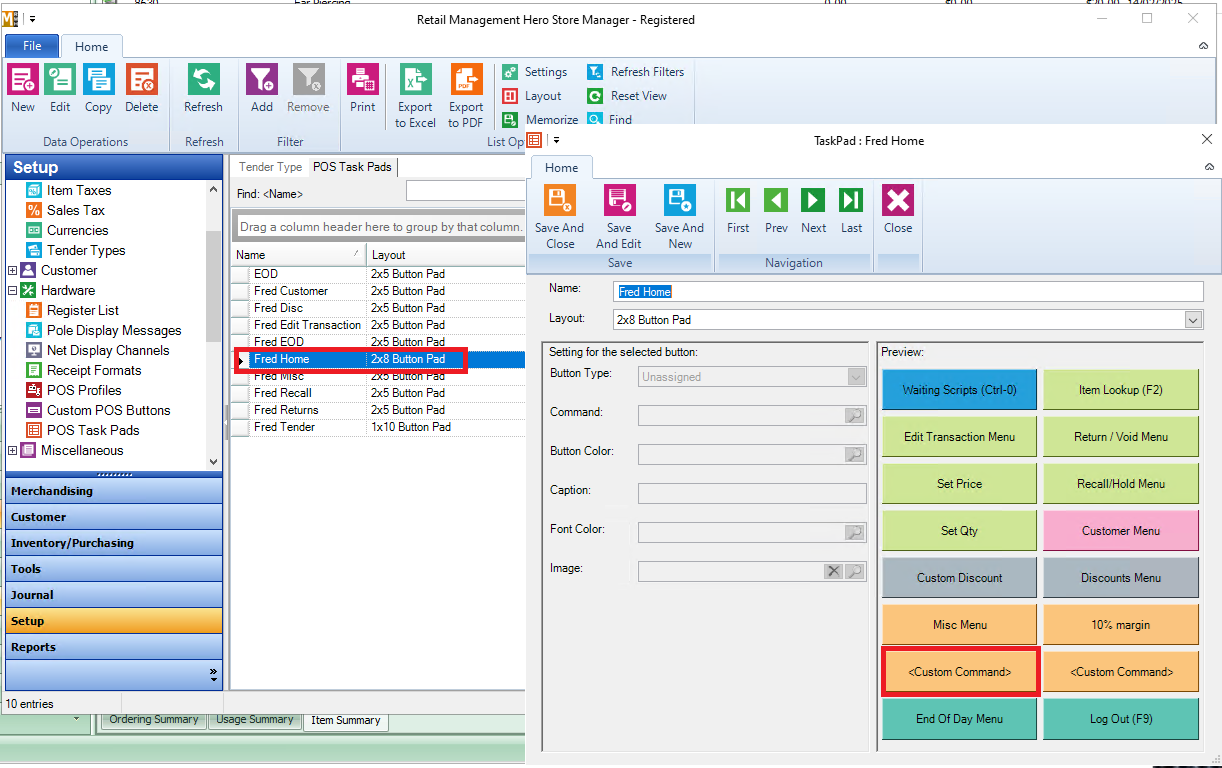Collapse the Hardware node in Setup tree
The width and height of the screenshot is (1222, 768).
[x=12, y=290]
